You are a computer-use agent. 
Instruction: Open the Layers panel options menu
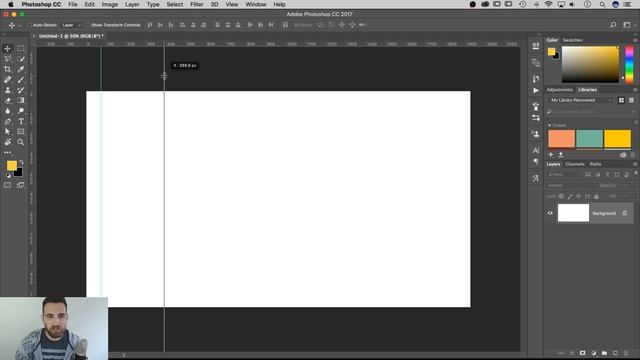click(x=635, y=164)
